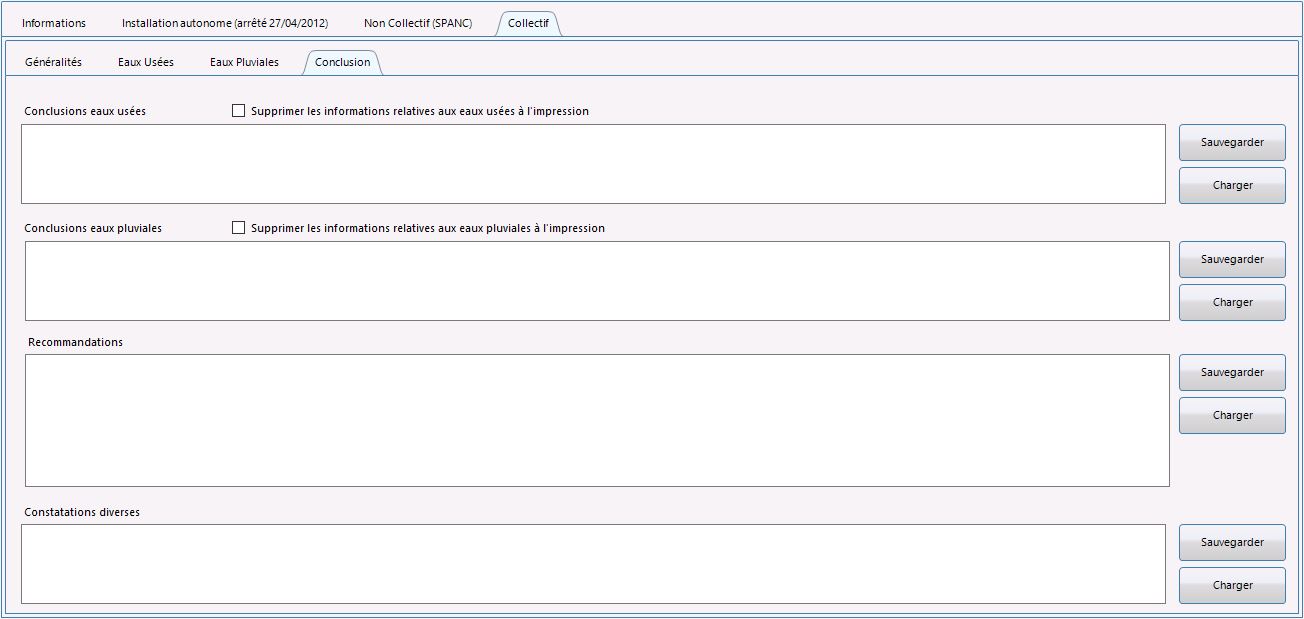Click Sauvegarder for Constatations diverses
The image size is (1304, 619).
(x=1232, y=542)
